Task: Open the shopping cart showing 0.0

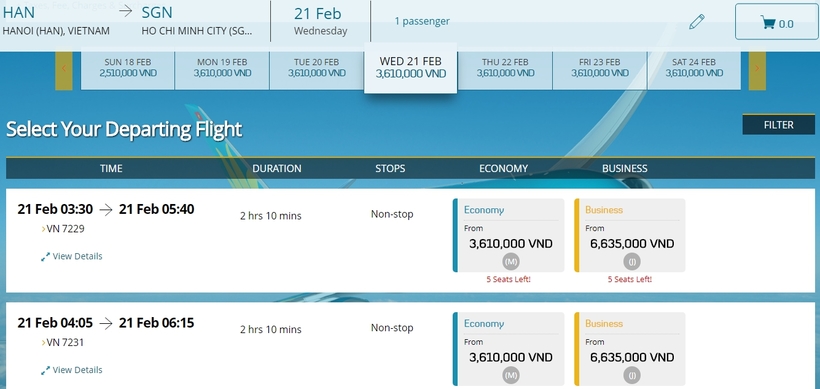Action: click(776, 21)
